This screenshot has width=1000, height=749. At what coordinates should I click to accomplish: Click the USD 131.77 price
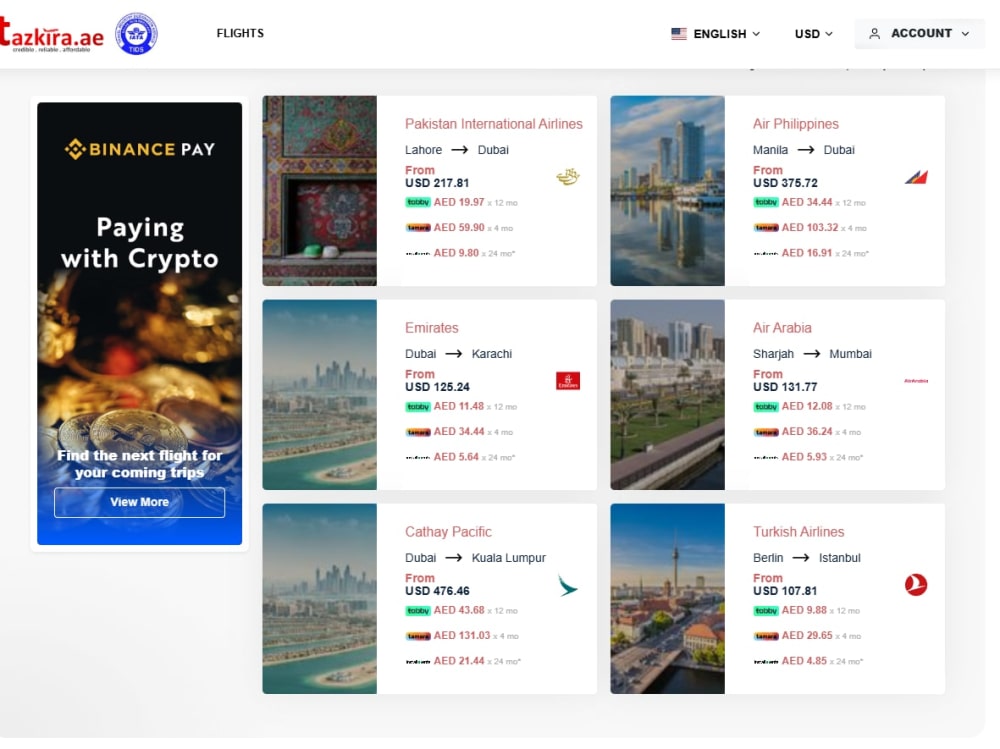(x=785, y=387)
